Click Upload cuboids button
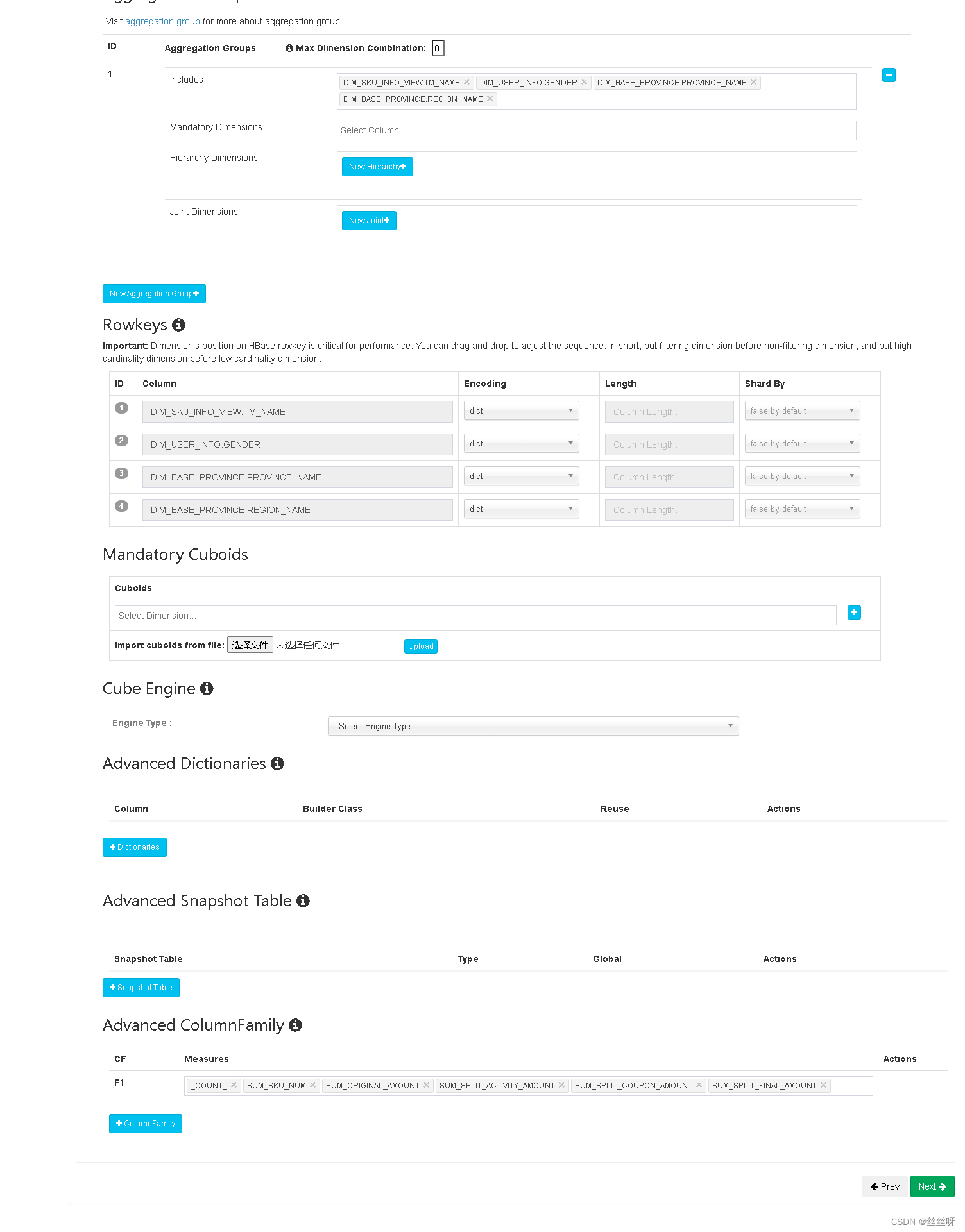965x1232 pixels. tap(421, 646)
